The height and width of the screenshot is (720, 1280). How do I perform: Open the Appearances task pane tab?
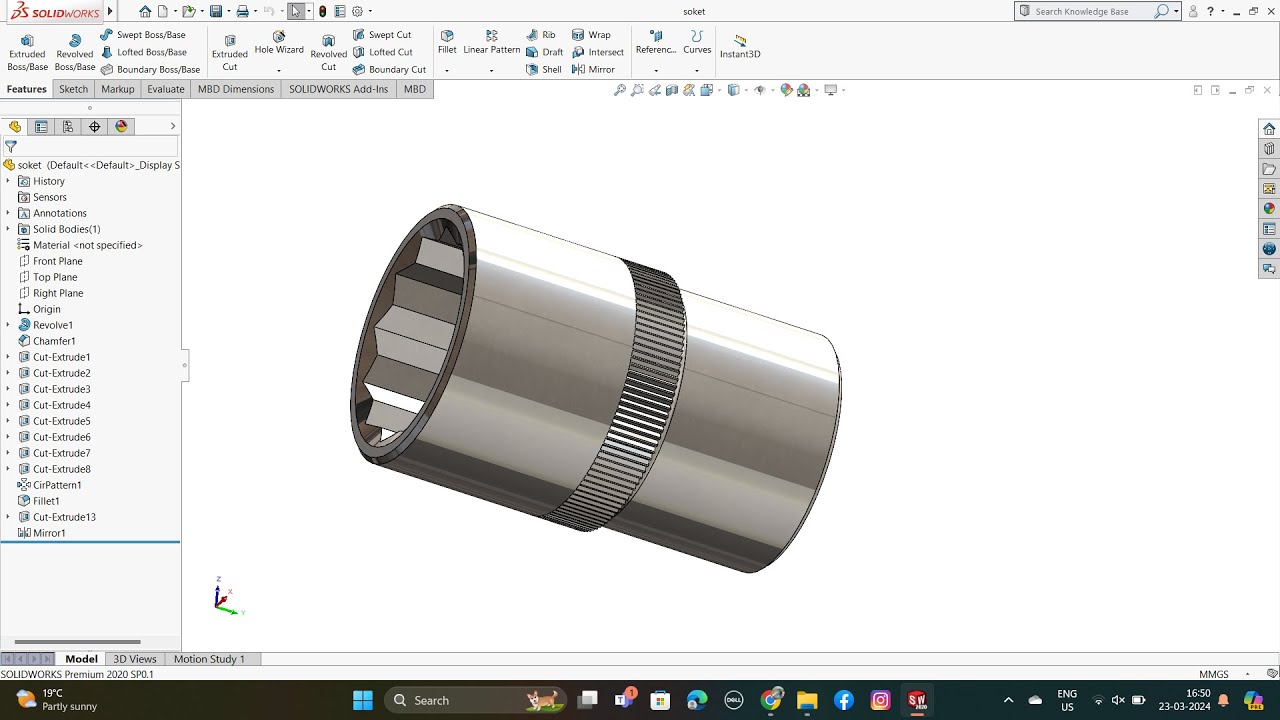click(x=1269, y=209)
